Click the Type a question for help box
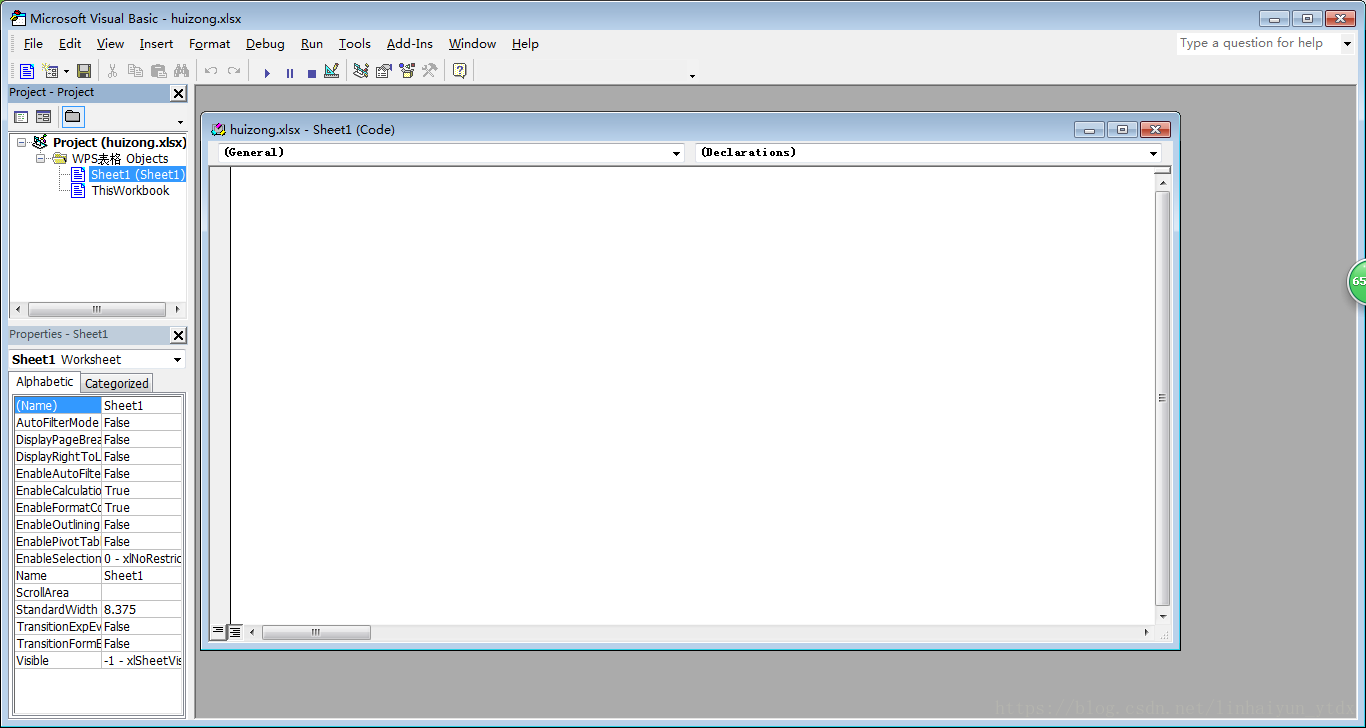Screen dimensions: 1366x728 click(1258, 44)
